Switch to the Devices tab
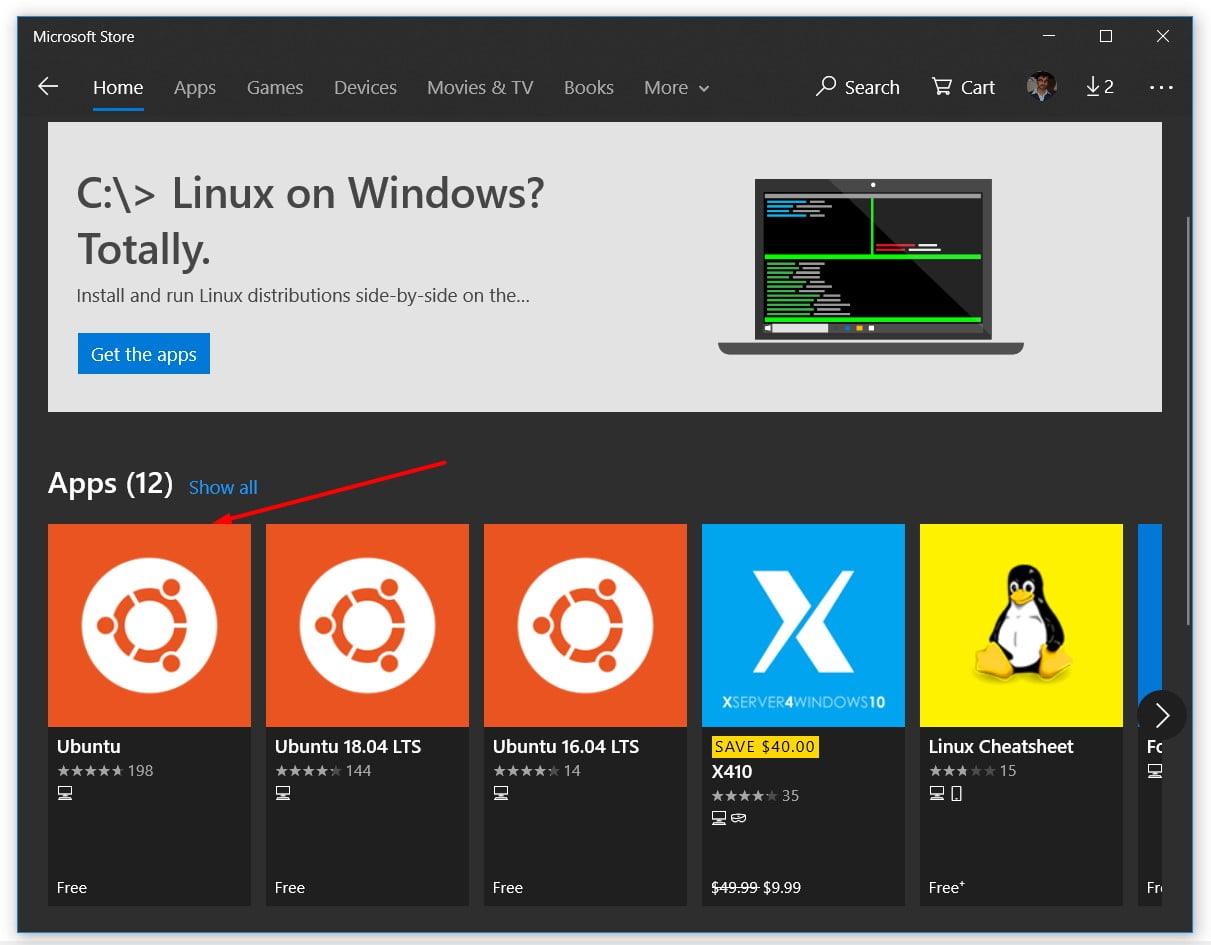This screenshot has height=945, width=1211. click(365, 88)
